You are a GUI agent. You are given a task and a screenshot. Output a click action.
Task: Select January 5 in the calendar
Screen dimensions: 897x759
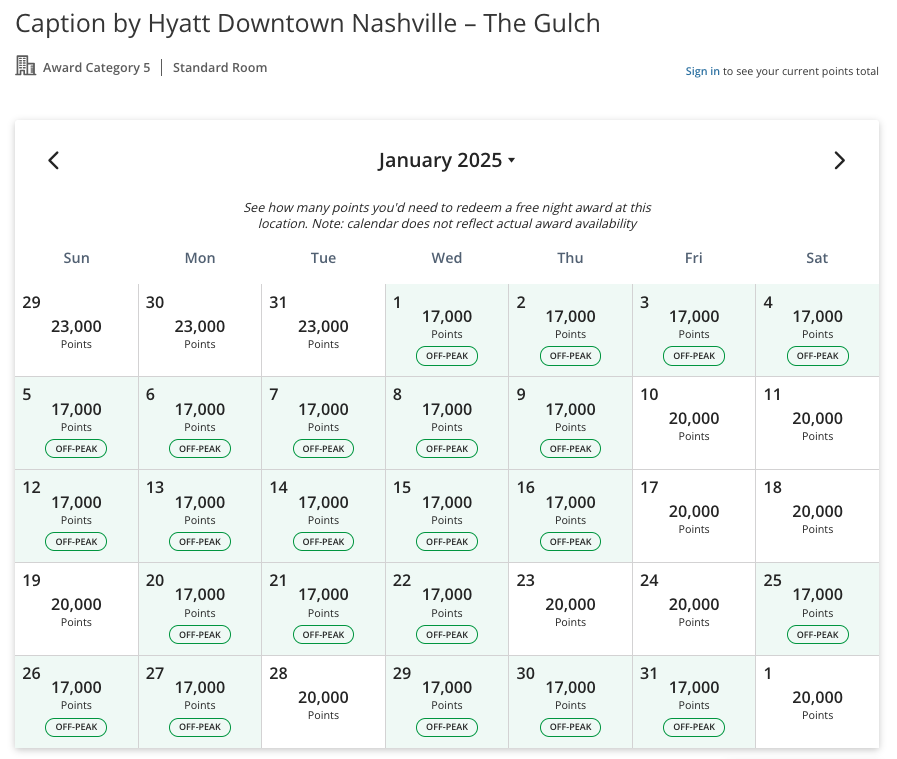coord(76,423)
